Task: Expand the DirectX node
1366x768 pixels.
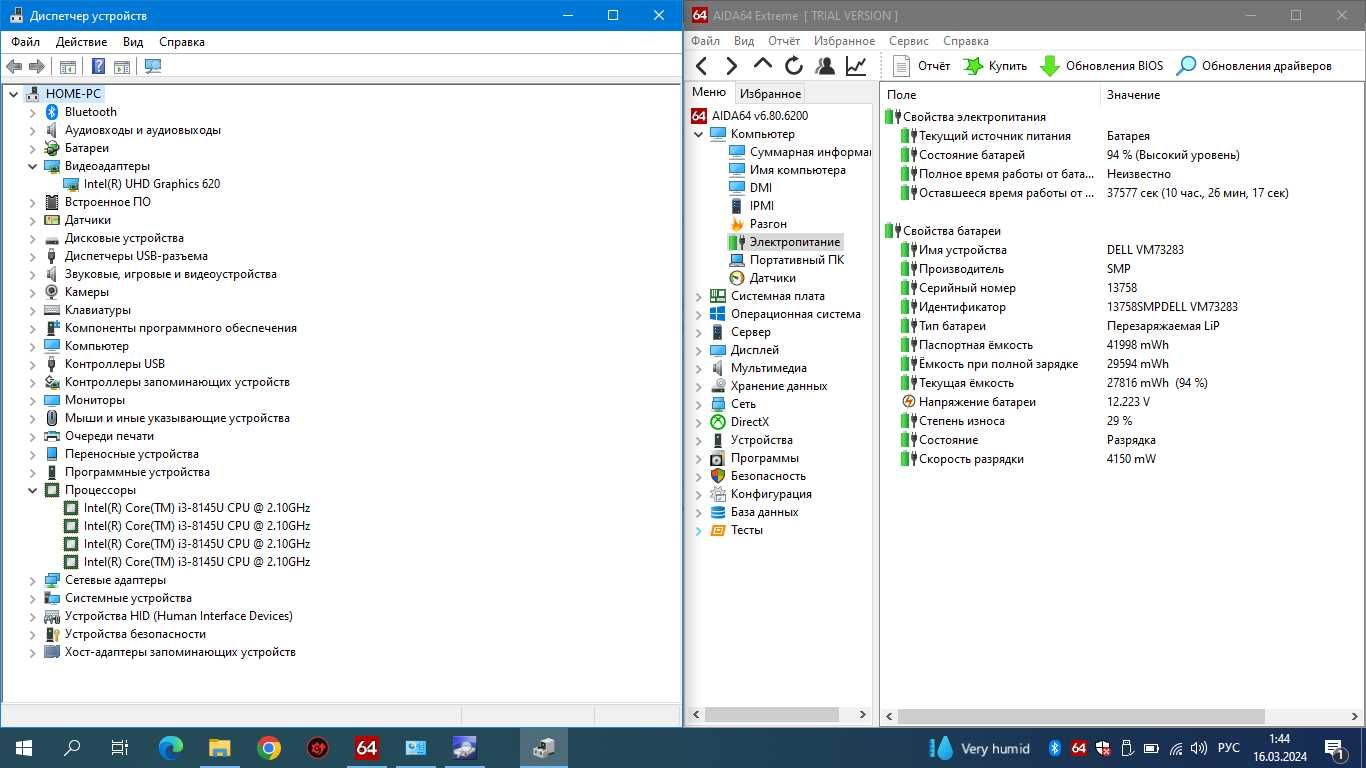Action: point(699,422)
